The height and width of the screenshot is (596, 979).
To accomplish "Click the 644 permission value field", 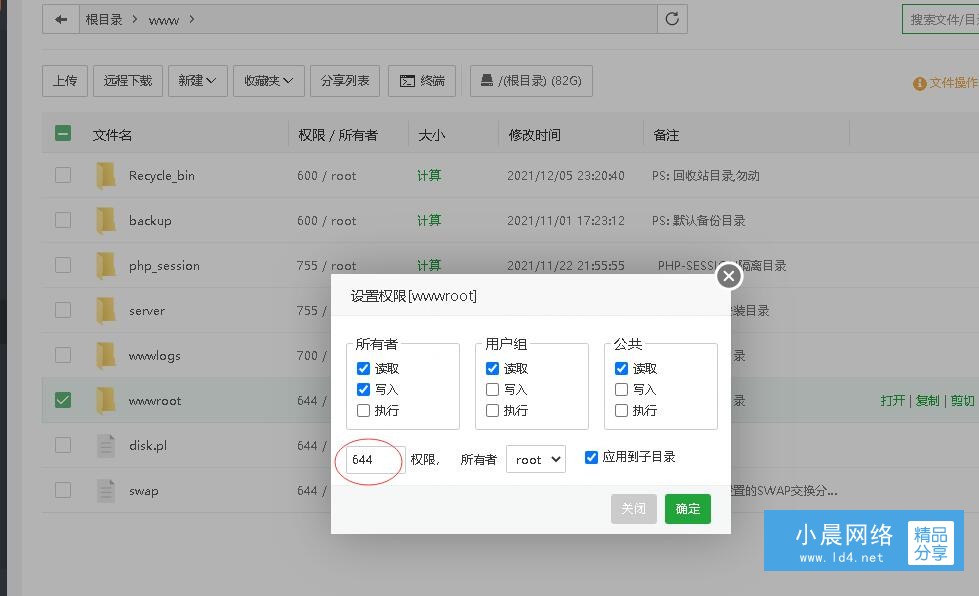I will [x=375, y=460].
